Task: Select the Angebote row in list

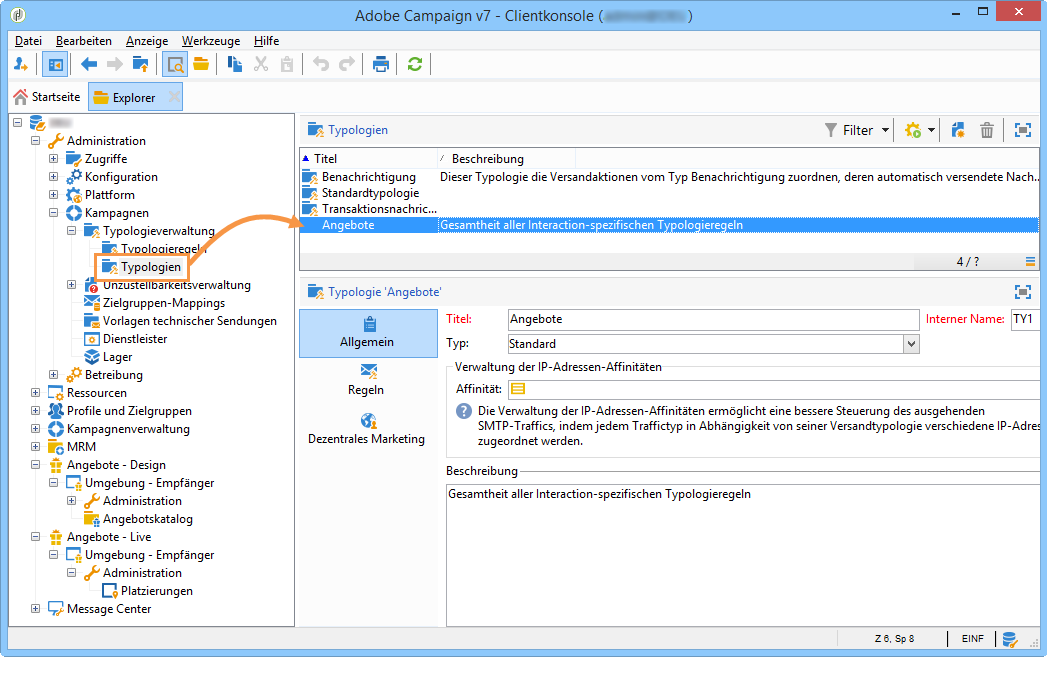Action: click(x=669, y=225)
